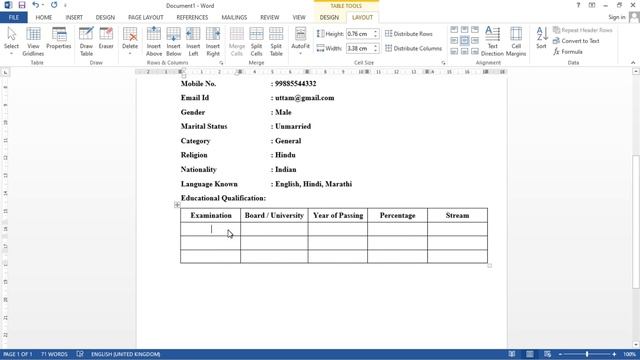Screen dimensions: 640x360
Task: Click the Percentage header cell
Action: [x=398, y=216]
